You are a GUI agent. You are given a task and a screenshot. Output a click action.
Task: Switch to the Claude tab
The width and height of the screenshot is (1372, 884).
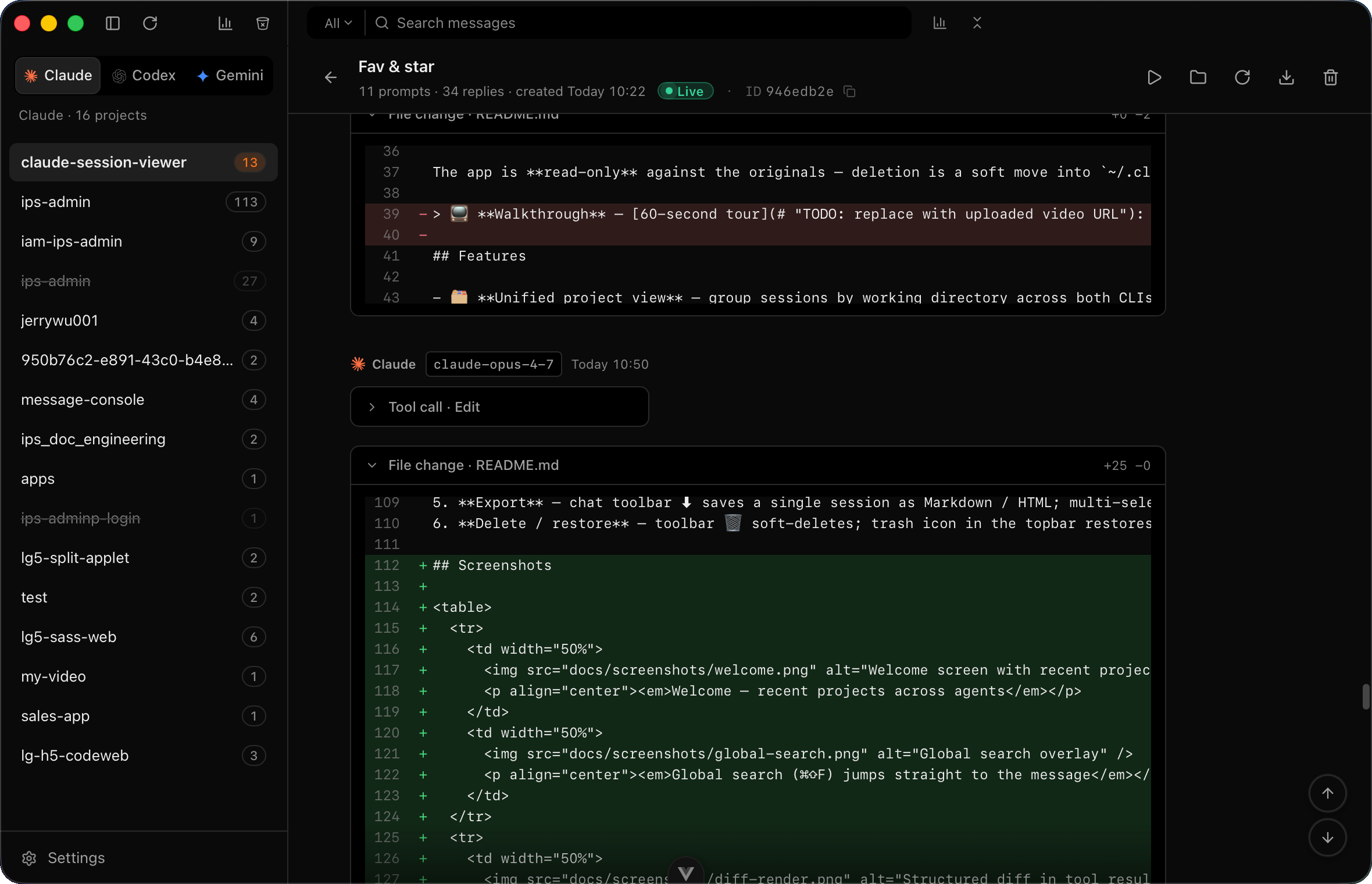coord(58,76)
